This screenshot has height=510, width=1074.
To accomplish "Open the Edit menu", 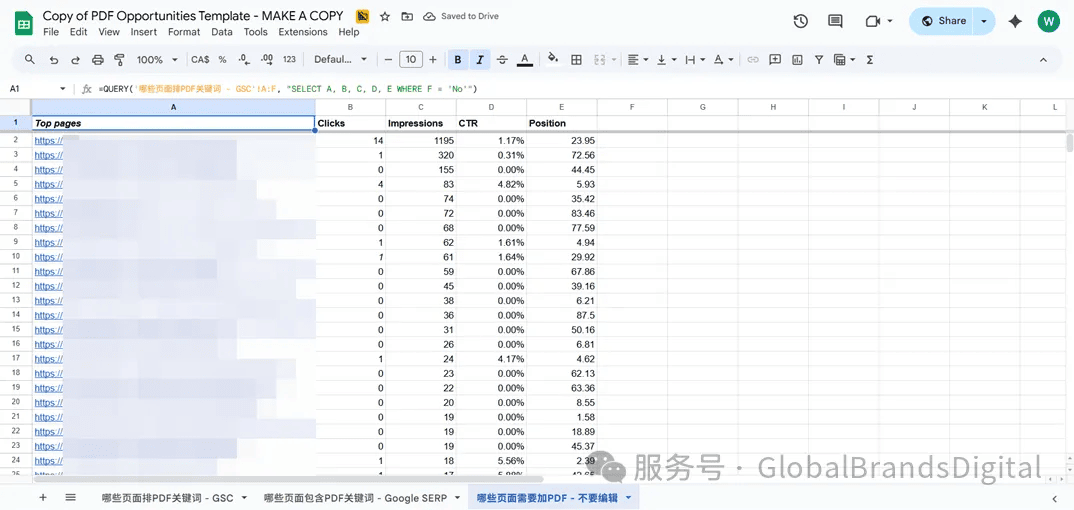I will click(78, 31).
